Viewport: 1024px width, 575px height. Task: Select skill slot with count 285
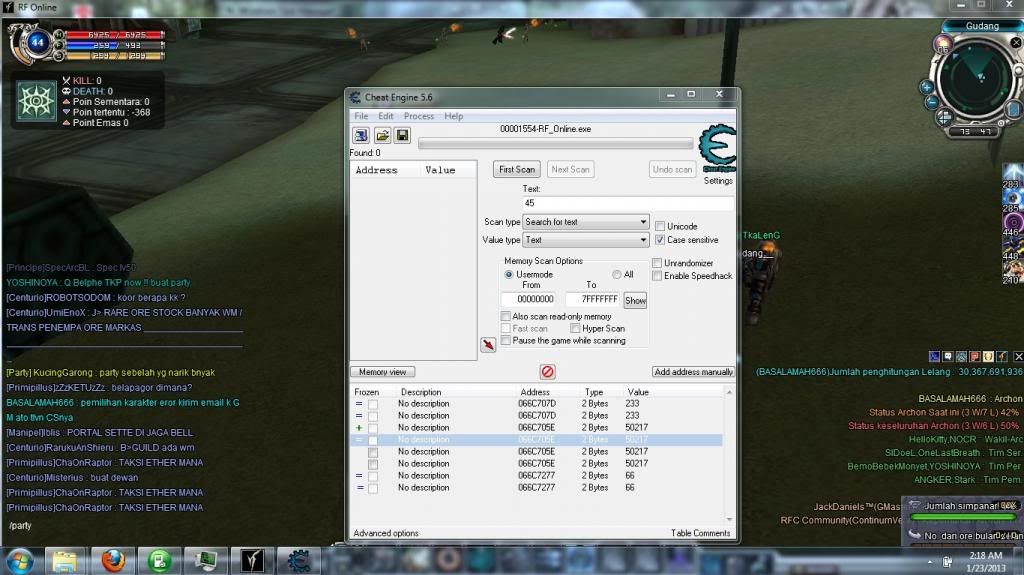pyautogui.click(x=1012, y=200)
